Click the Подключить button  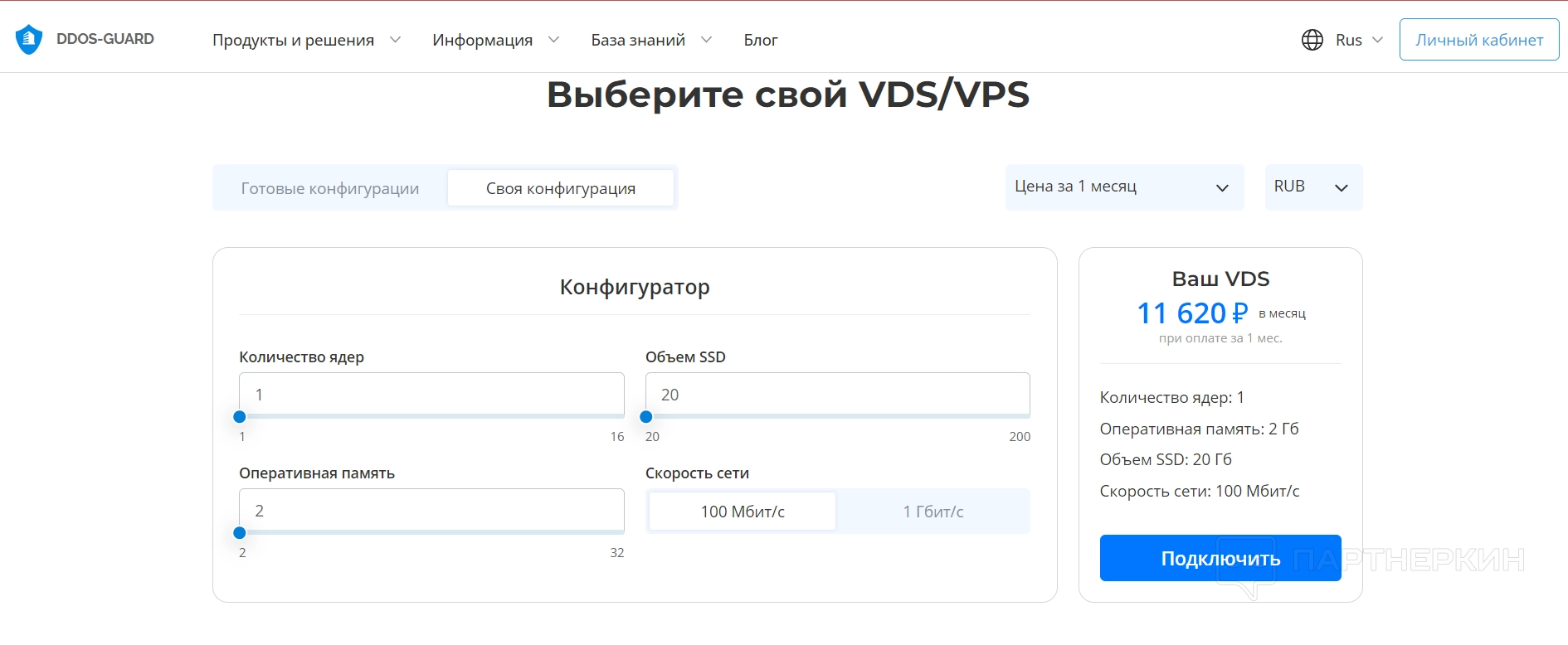point(1220,558)
